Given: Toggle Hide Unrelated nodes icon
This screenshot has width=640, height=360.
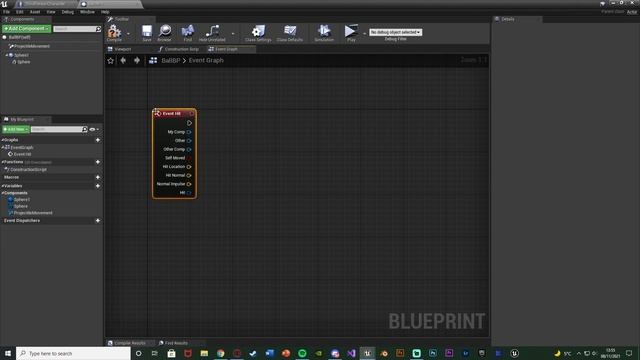Looking at the screenshot, I should pyautogui.click(x=212, y=32).
